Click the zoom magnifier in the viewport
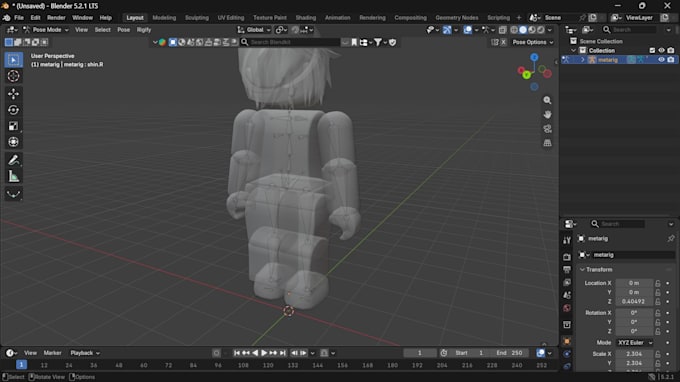This screenshot has width=680, height=382. (547, 100)
